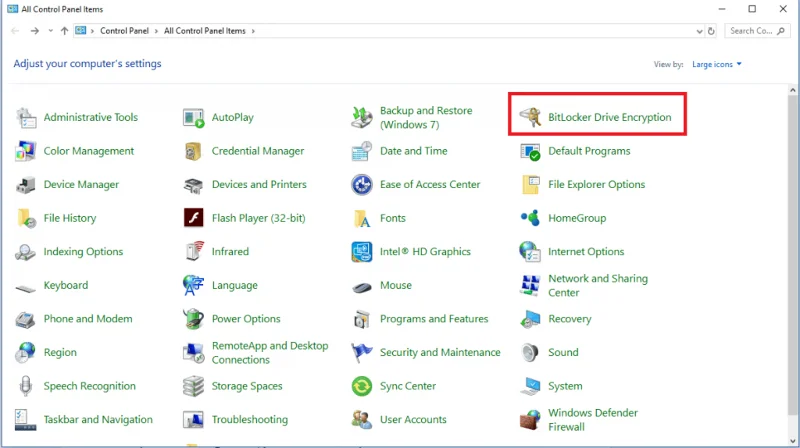800x448 pixels.
Task: Open recent locations dropdown arrow
Action: [x=50, y=31]
